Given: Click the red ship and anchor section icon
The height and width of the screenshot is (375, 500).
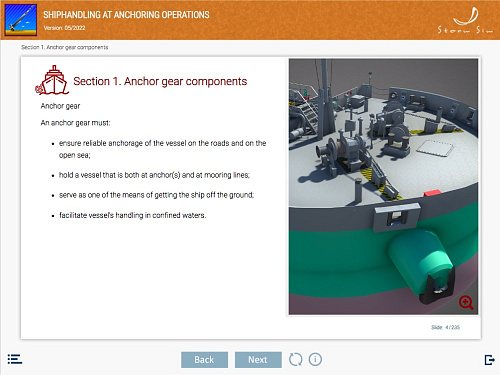Looking at the screenshot, I should point(52,80).
